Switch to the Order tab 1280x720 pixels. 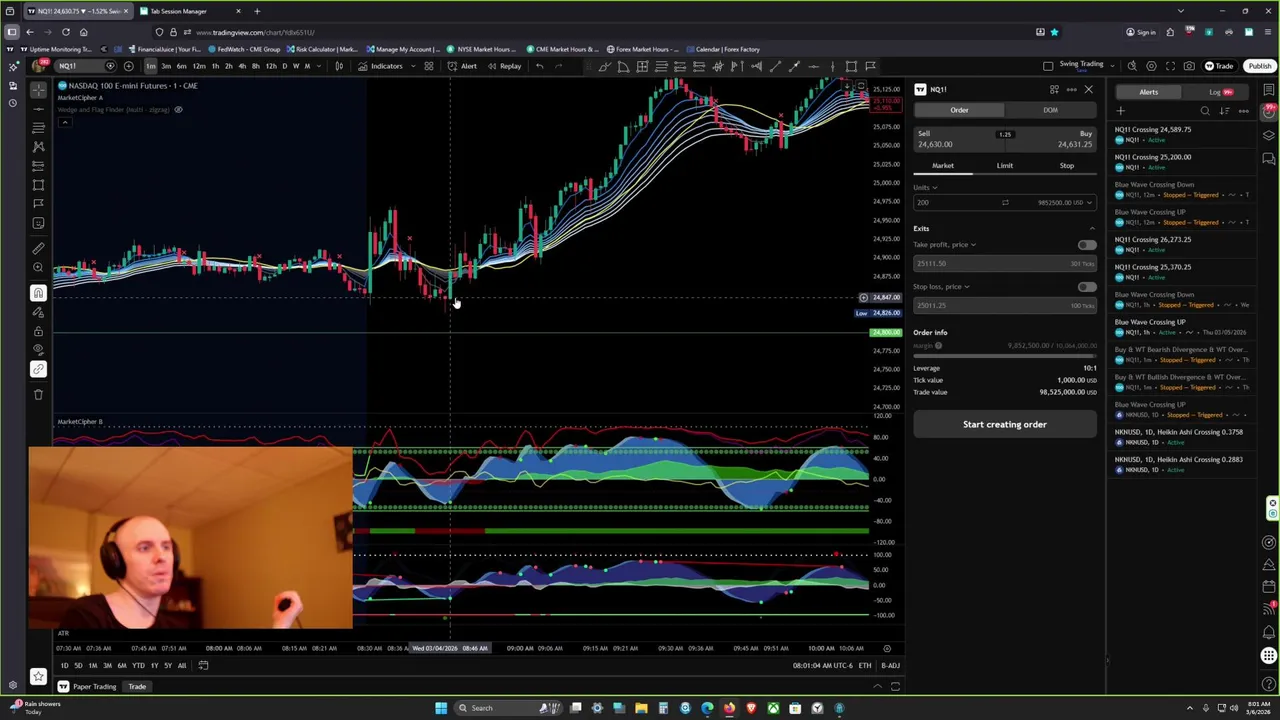[959, 110]
